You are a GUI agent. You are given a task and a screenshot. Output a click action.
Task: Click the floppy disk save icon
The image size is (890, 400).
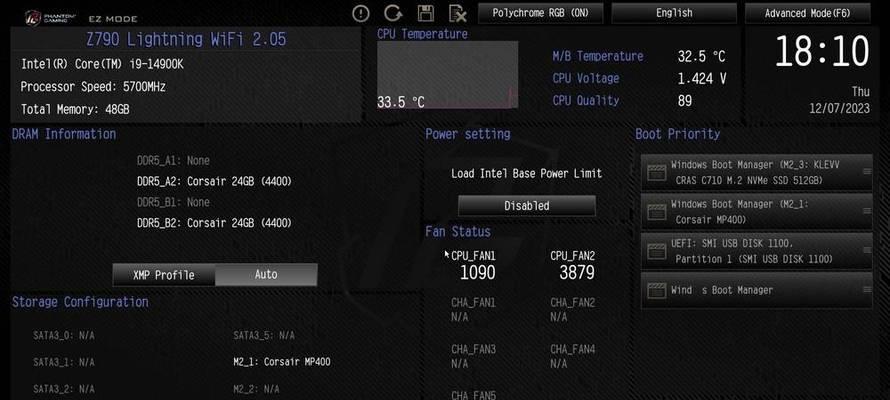point(425,13)
